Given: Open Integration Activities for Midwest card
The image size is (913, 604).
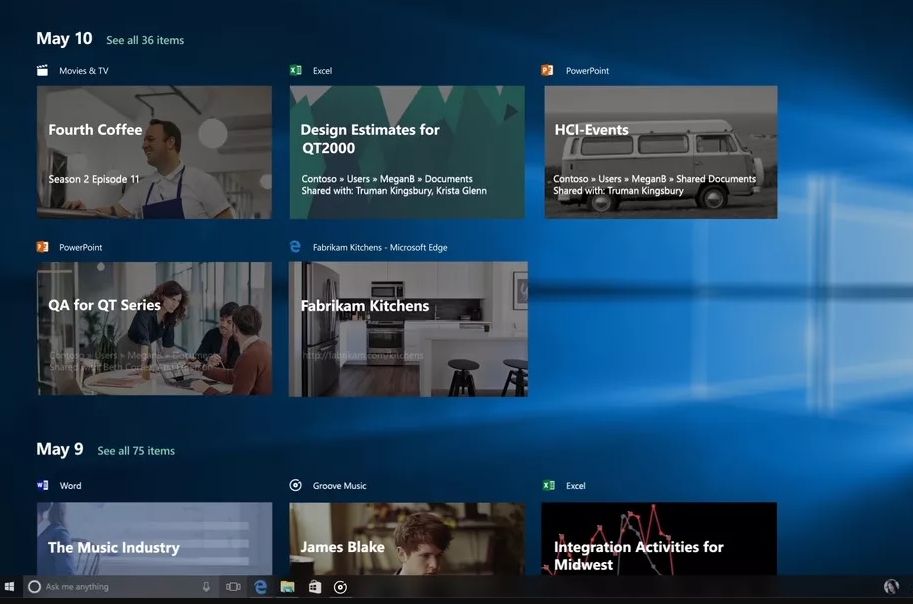Looking at the screenshot, I should pos(659,539).
